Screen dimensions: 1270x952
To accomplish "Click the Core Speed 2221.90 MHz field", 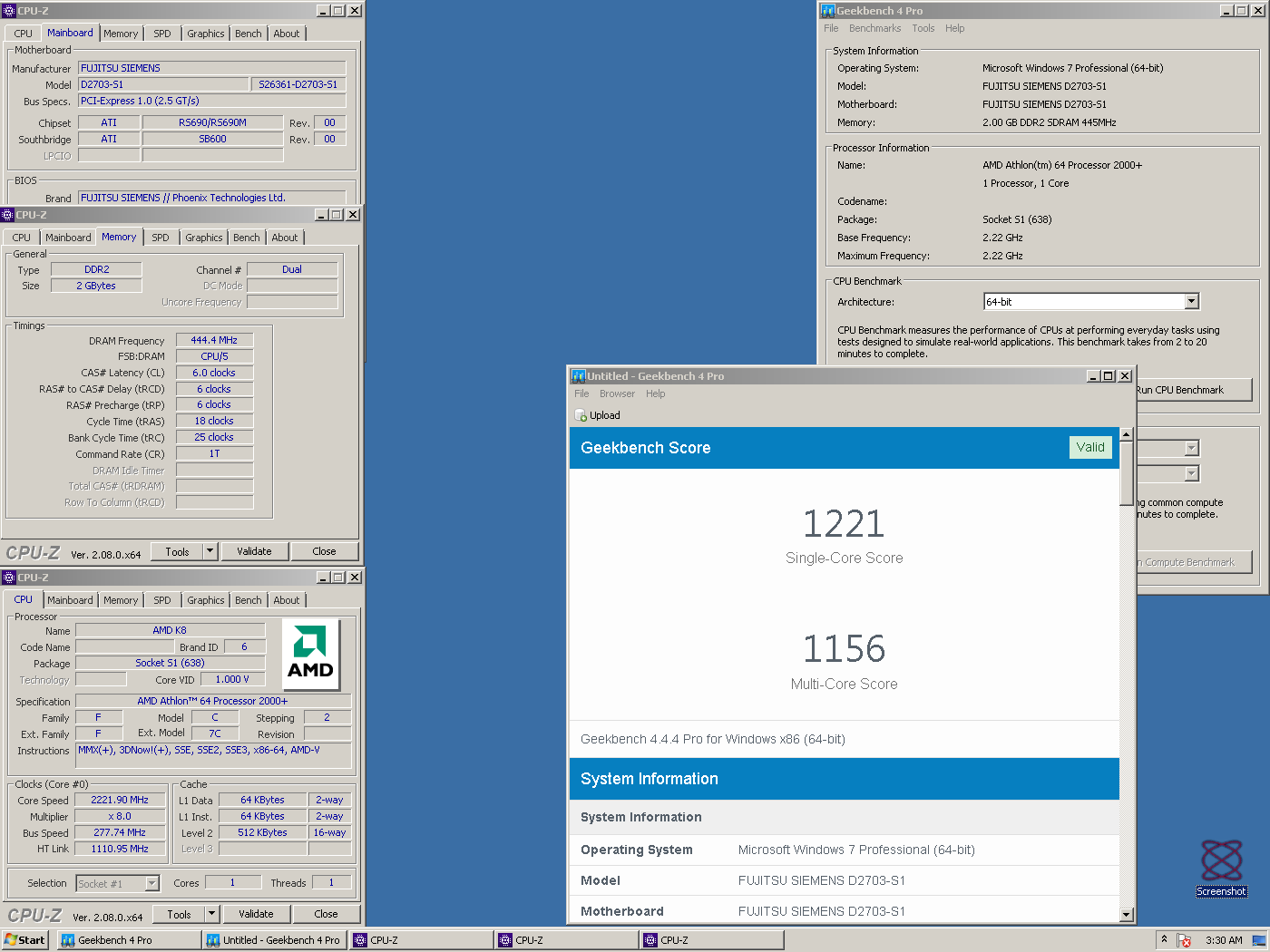I will coord(120,800).
